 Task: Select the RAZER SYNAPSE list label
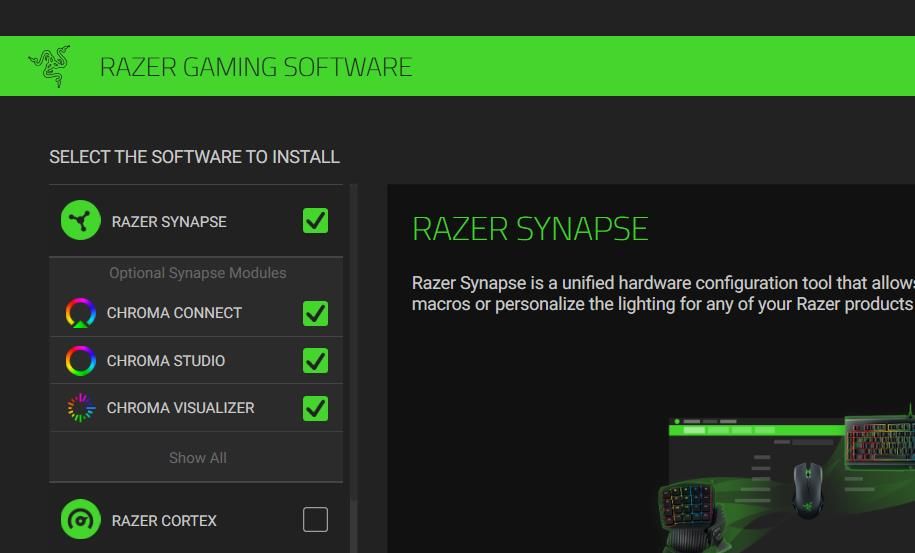(169, 222)
